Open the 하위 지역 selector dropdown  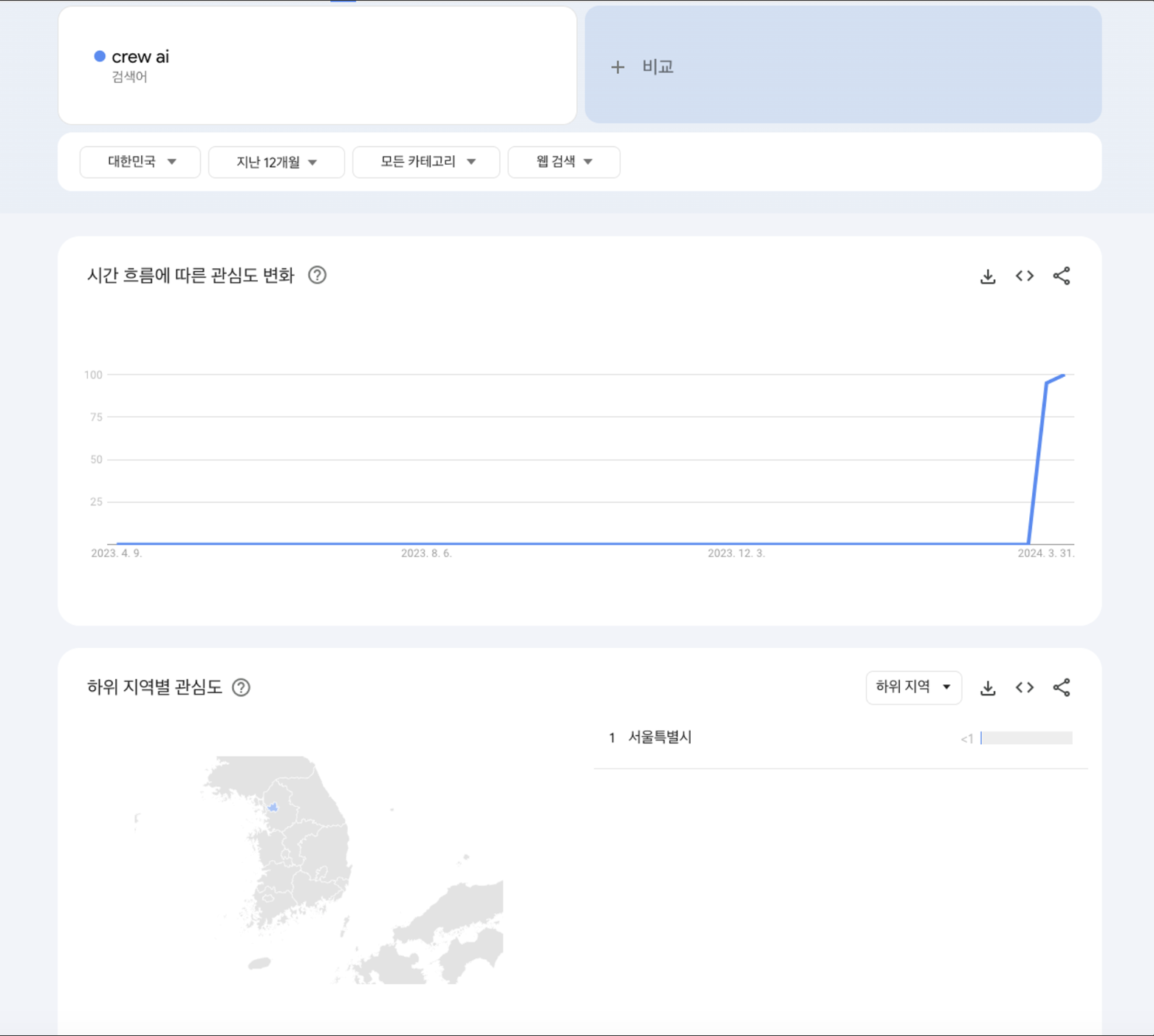914,687
